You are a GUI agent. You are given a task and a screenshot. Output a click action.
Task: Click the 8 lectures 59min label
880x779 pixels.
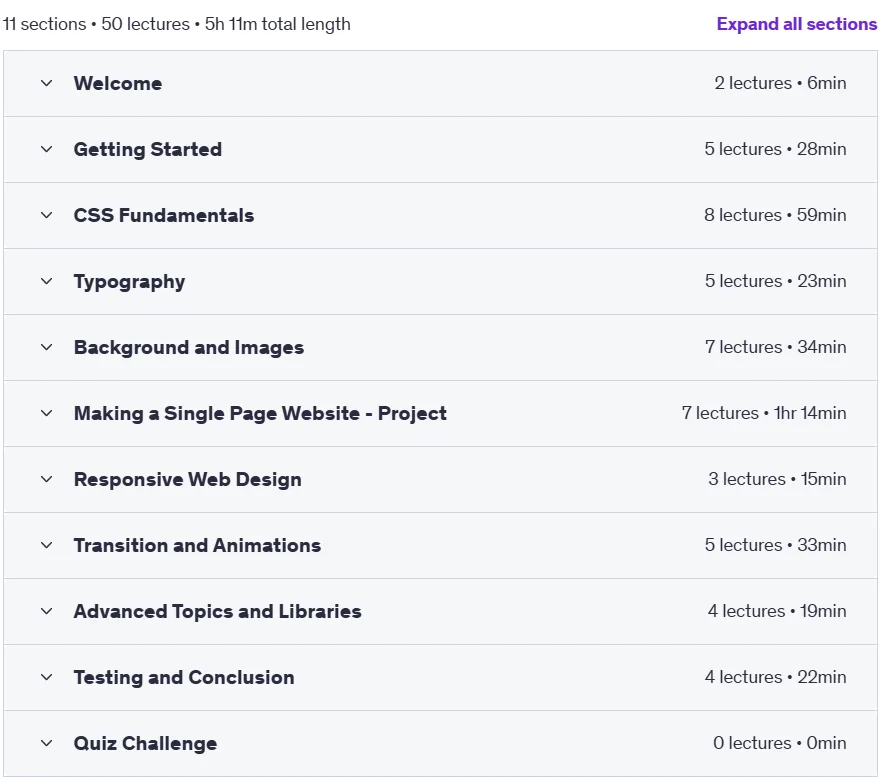click(x=775, y=215)
